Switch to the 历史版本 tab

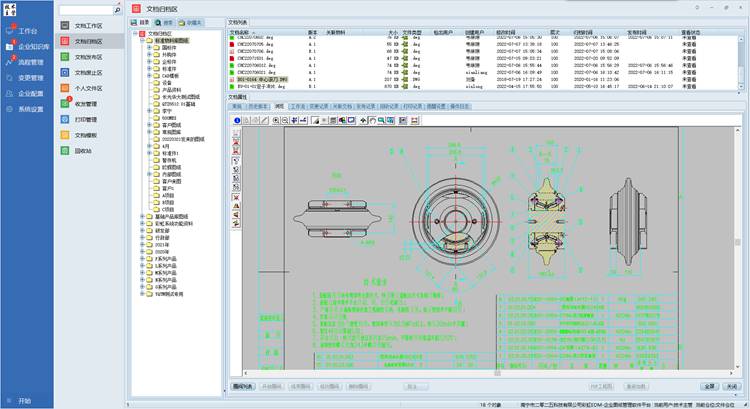[x=258, y=104]
